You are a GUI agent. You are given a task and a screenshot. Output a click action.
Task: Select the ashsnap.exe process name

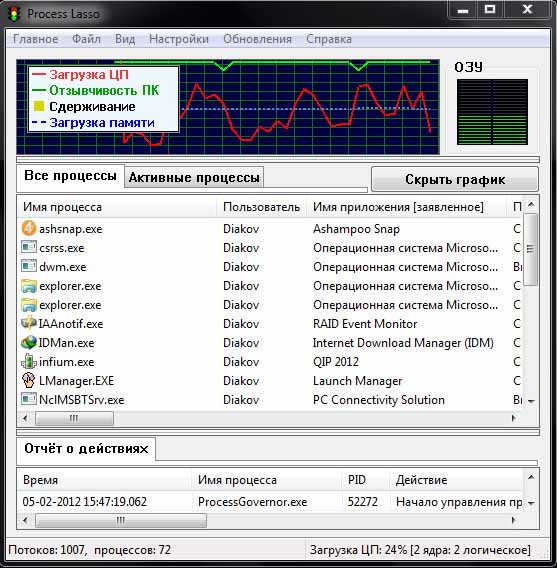(71, 229)
